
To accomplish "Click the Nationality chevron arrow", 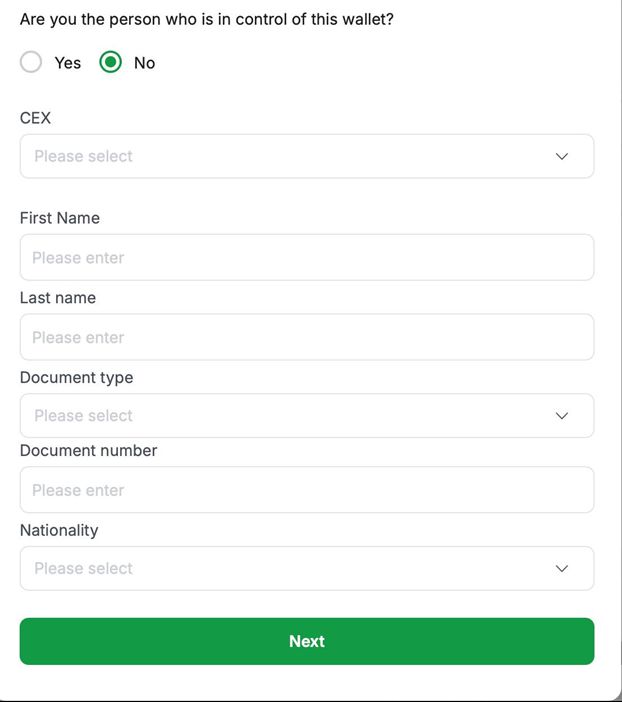I will [x=562, y=568].
